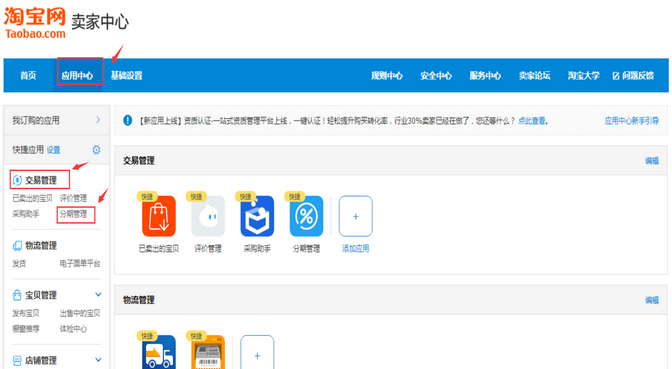Screen dimensions: 672x369
Task: Open 评价管理 in sidebar
Action: click(x=73, y=198)
